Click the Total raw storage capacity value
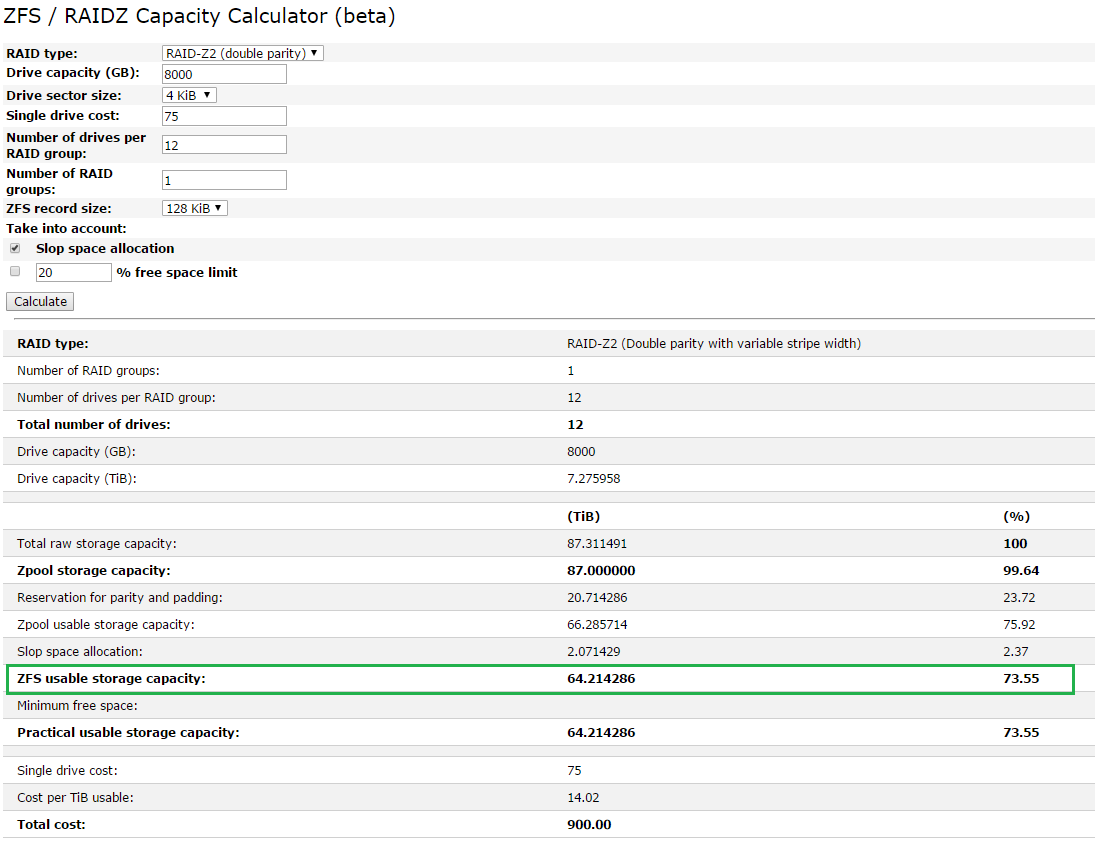The height and width of the screenshot is (841, 1095). 596,543
